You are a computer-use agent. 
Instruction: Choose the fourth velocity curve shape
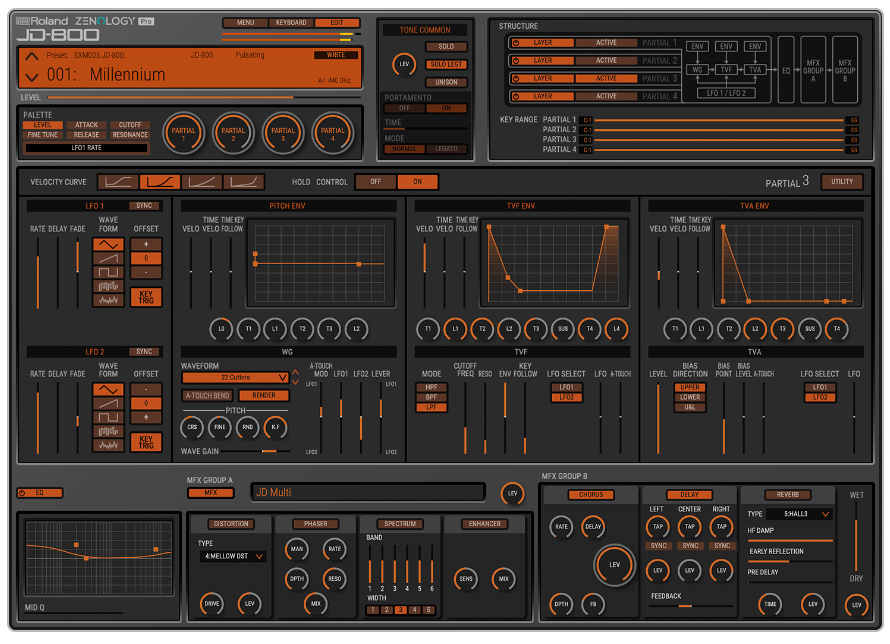244,182
